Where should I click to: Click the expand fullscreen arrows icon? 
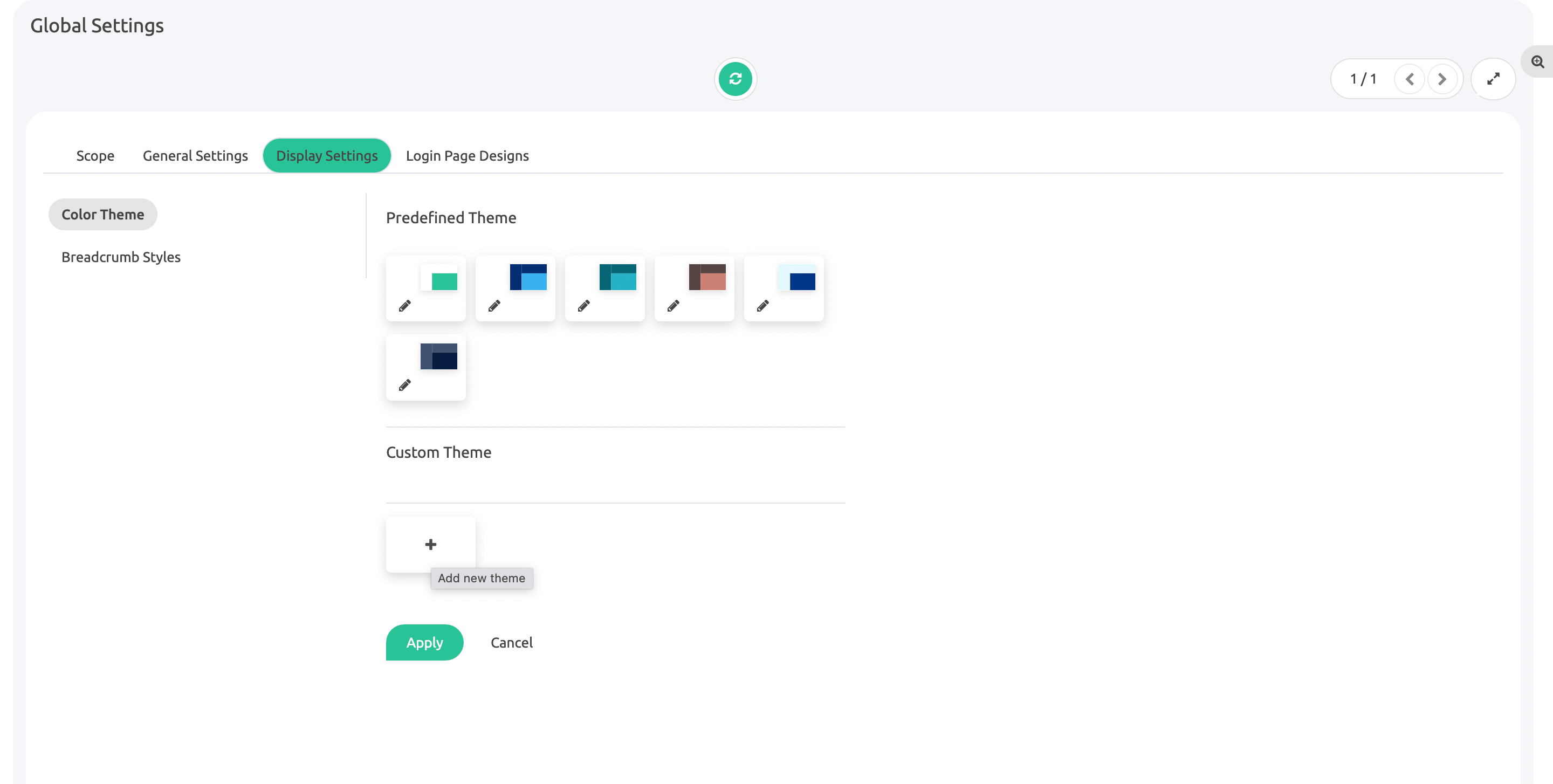tap(1493, 79)
